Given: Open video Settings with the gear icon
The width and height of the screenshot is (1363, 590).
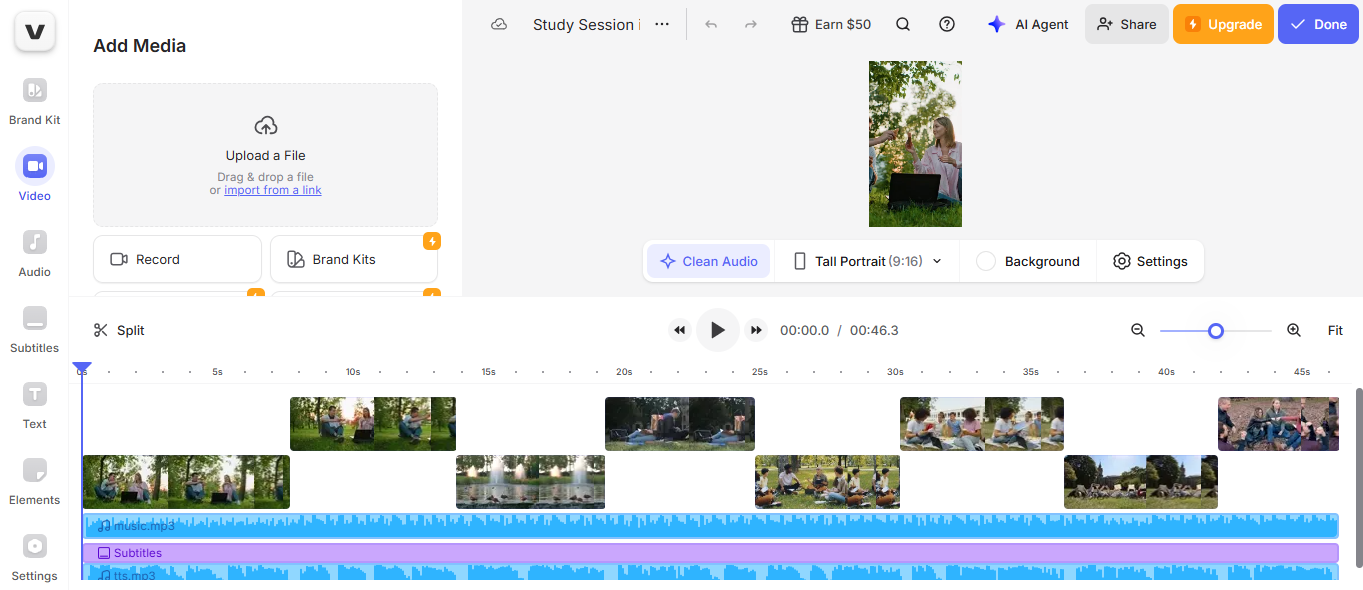Looking at the screenshot, I should point(1150,260).
